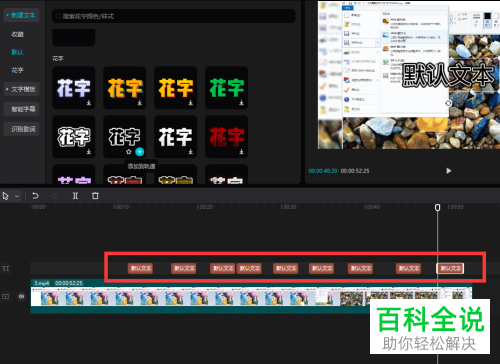The image size is (500, 364).
Task: Select the orange 花字 thumbnail
Action: click(125, 88)
